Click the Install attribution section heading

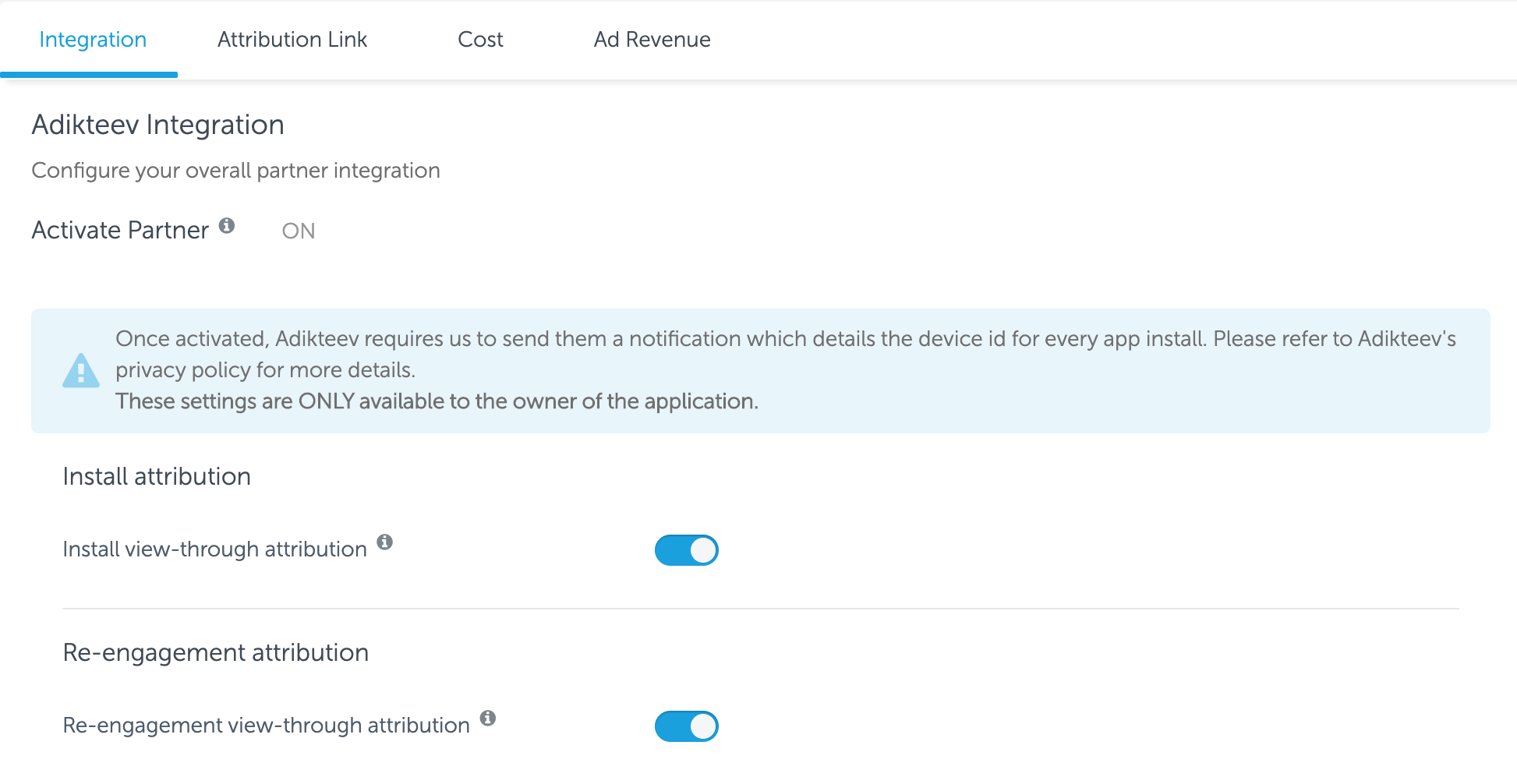coord(157,476)
